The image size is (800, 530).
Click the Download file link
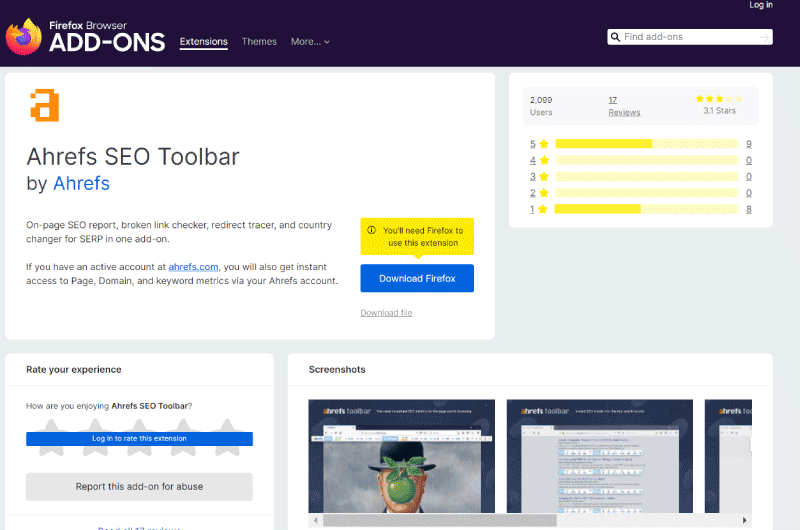[x=386, y=313]
